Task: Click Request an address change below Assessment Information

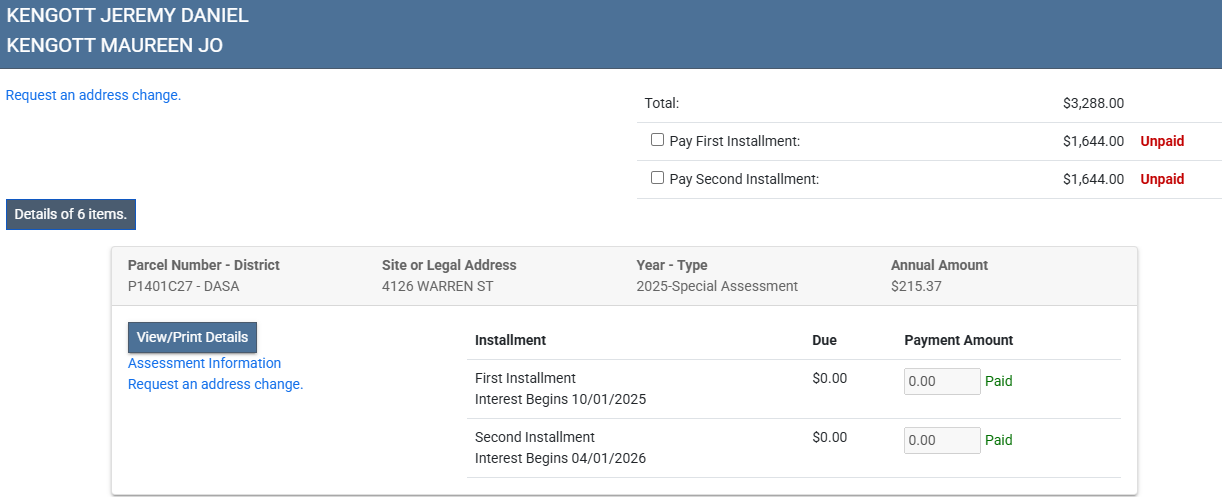Action: 215,385
